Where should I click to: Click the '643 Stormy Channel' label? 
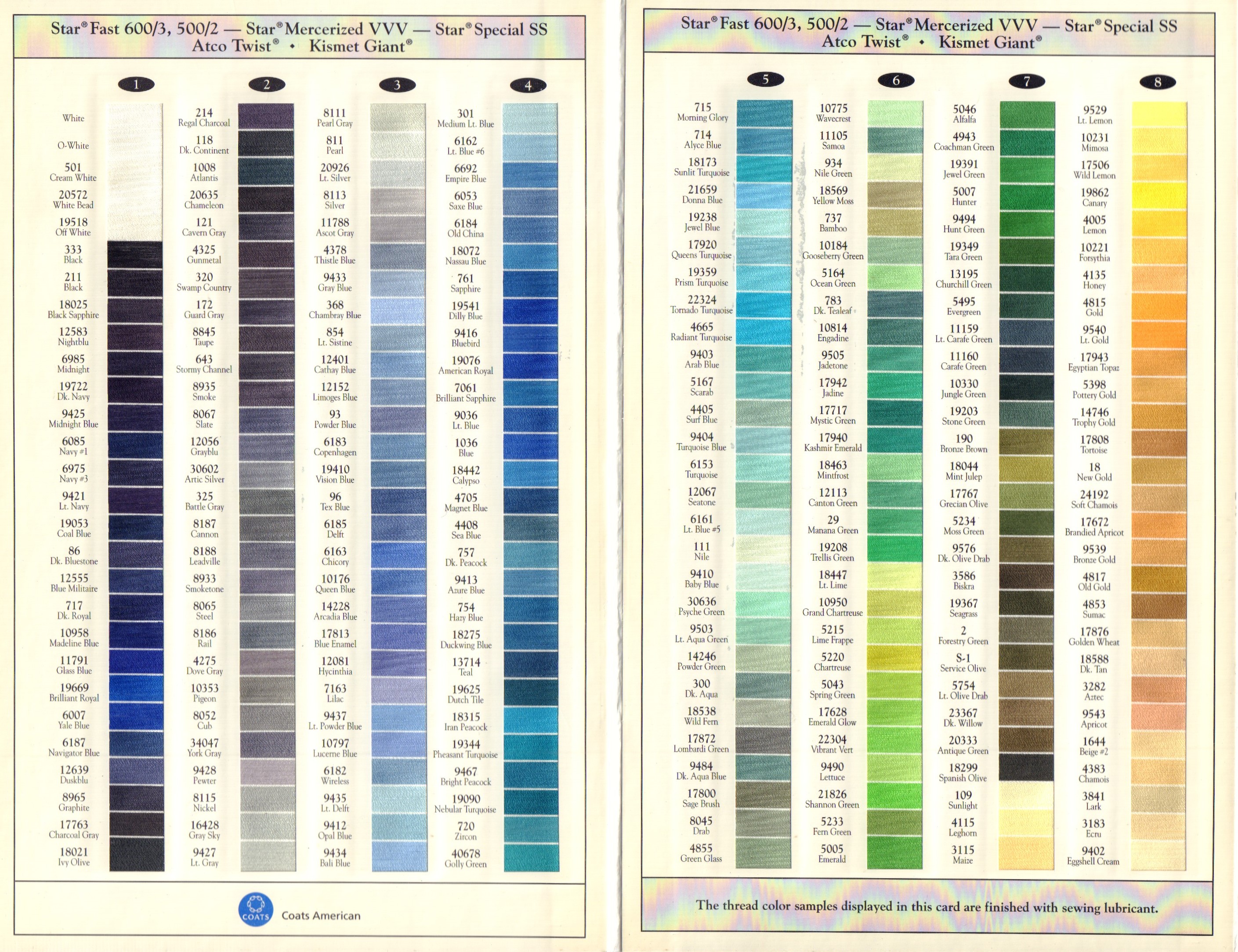click(204, 364)
